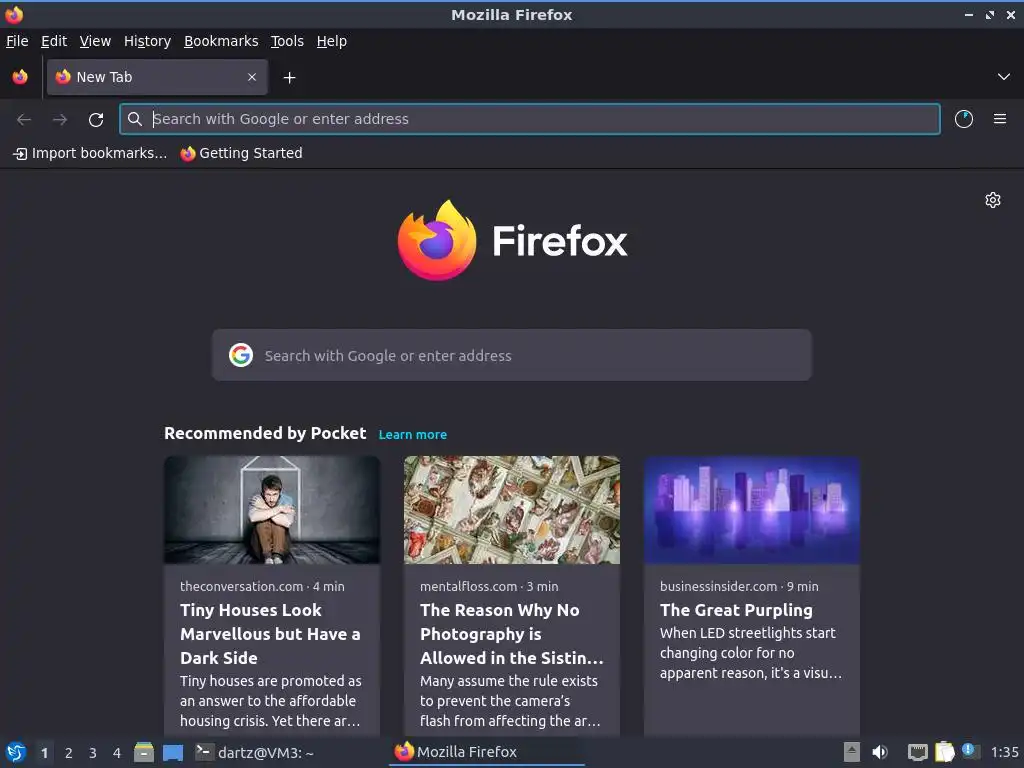Screen dimensions: 1024x768
Task: Open the Pocket Learn more link
Action: (413, 435)
